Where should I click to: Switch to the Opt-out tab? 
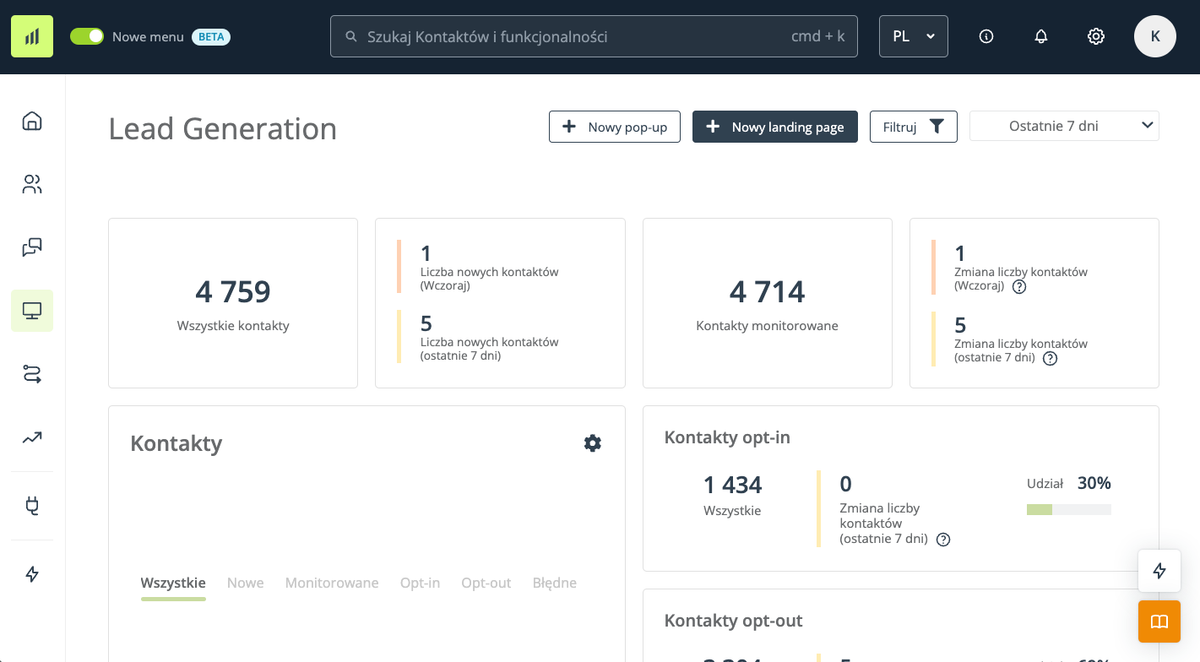coord(486,583)
